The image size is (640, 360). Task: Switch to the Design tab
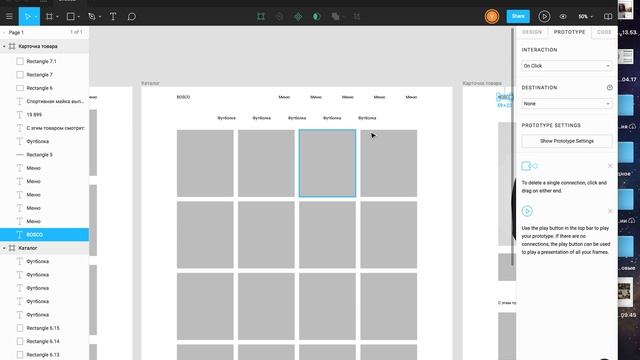532,32
